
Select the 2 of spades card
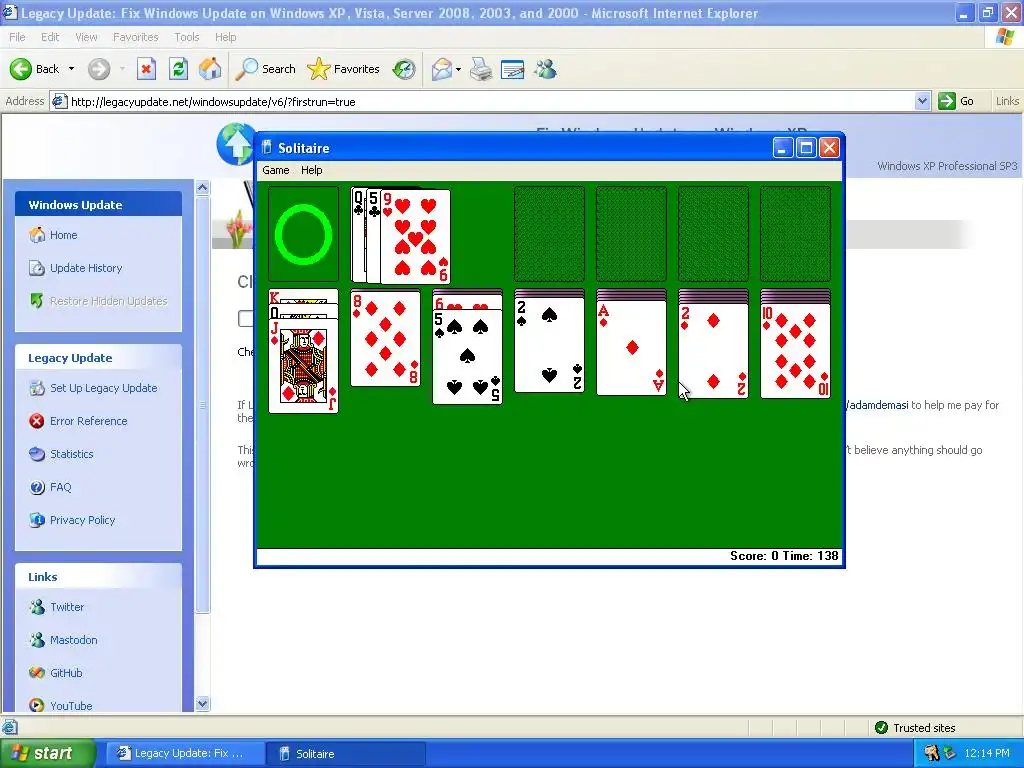(x=549, y=345)
